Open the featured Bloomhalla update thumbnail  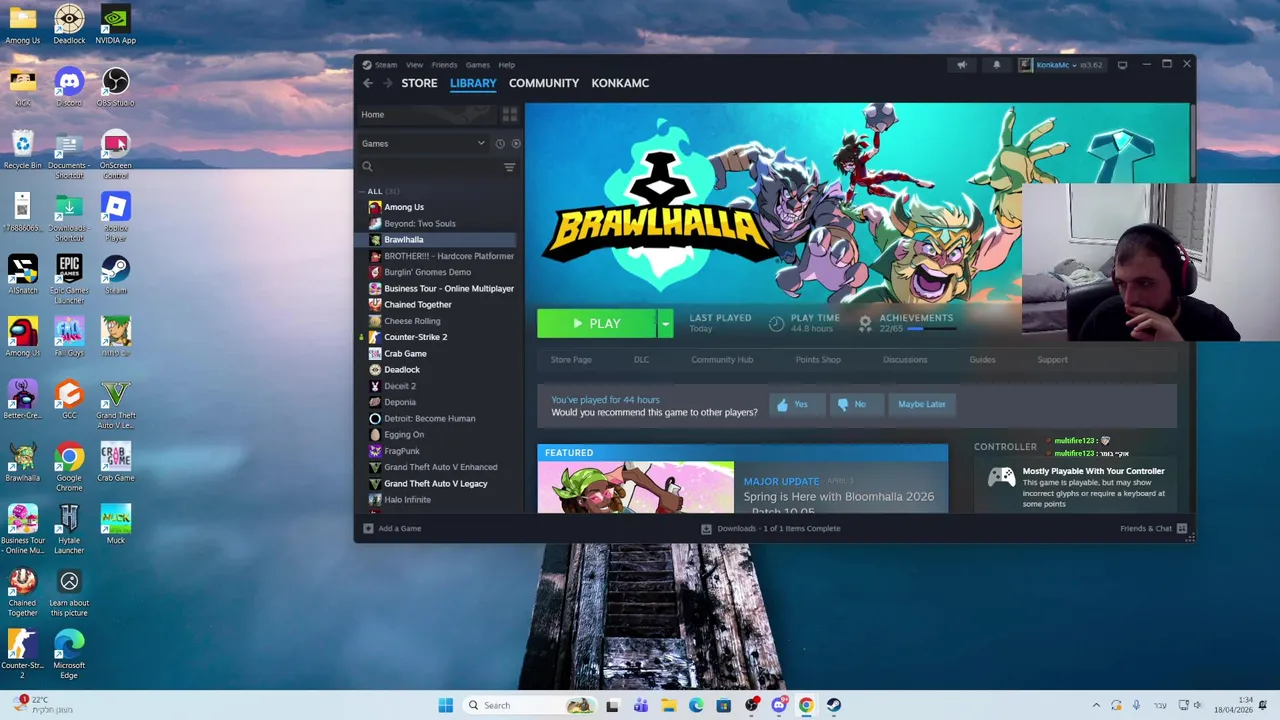pyautogui.click(x=636, y=487)
